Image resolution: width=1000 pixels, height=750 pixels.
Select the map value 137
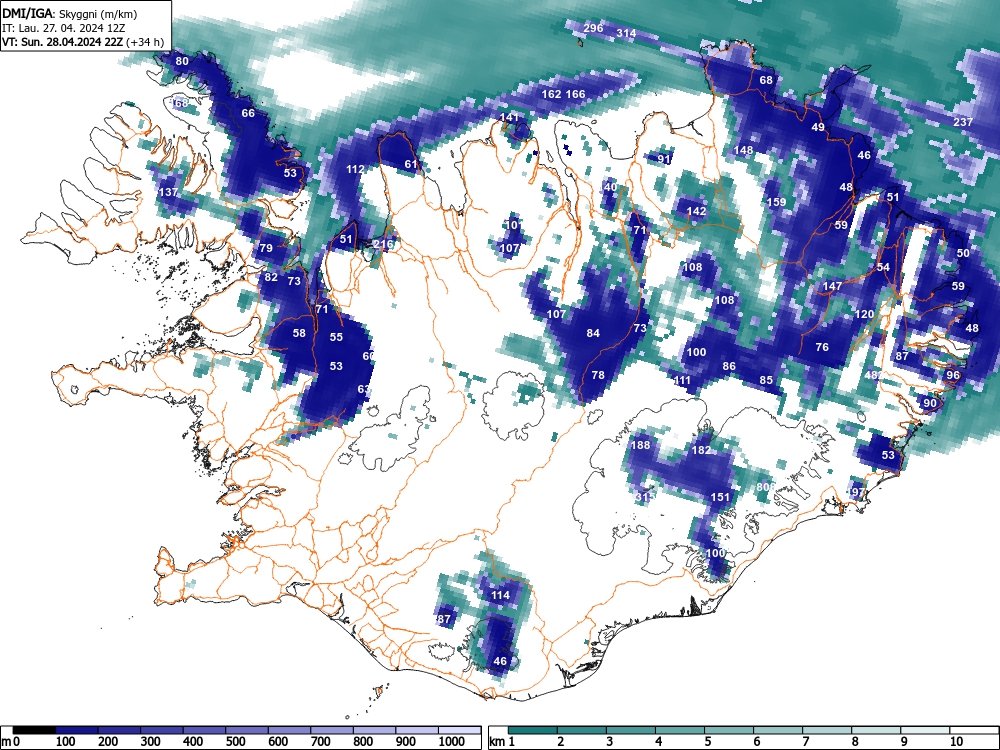168,192
